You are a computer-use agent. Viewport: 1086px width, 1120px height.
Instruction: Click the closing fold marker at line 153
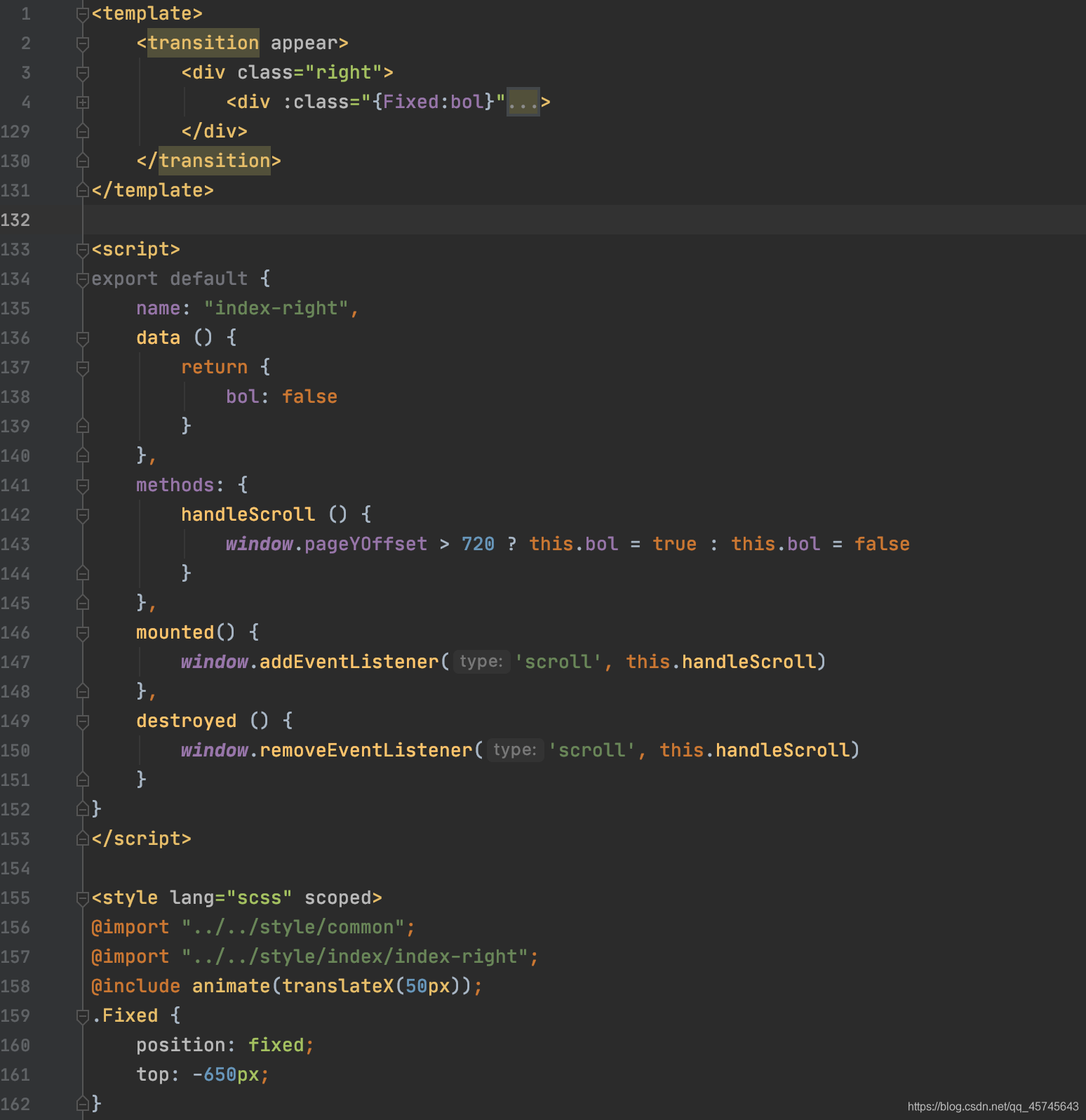82,839
